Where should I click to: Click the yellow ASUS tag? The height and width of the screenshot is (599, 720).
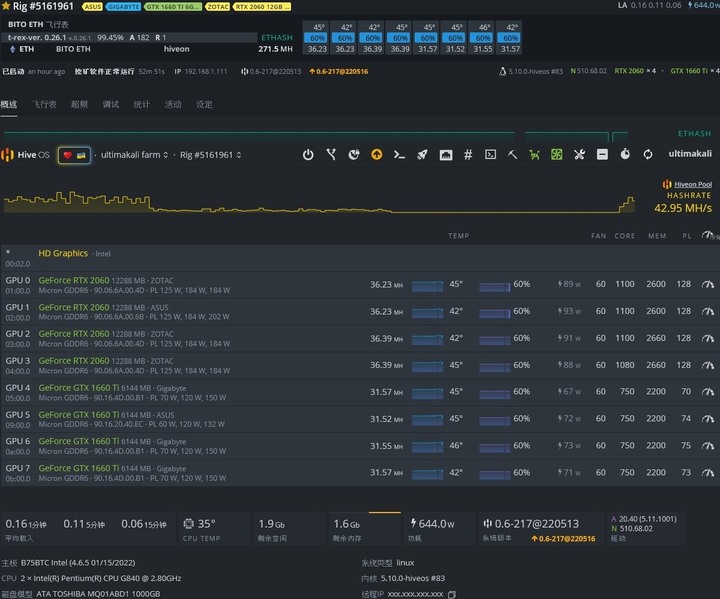pyautogui.click(x=92, y=6)
